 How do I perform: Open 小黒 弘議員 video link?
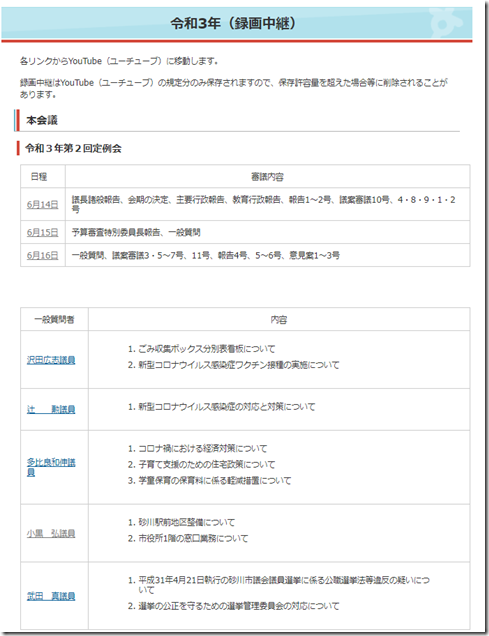click(51, 533)
